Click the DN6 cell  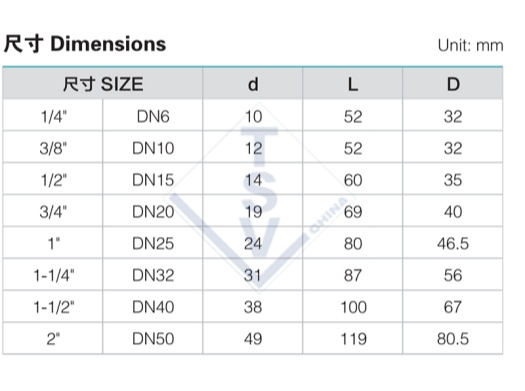153,115
